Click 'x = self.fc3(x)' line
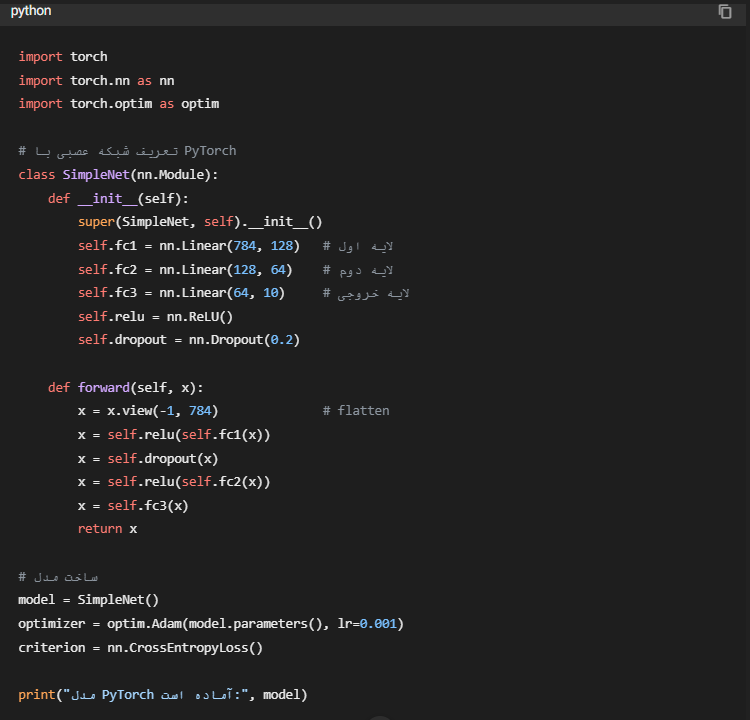Image resolution: width=750 pixels, height=720 pixels. (133, 506)
